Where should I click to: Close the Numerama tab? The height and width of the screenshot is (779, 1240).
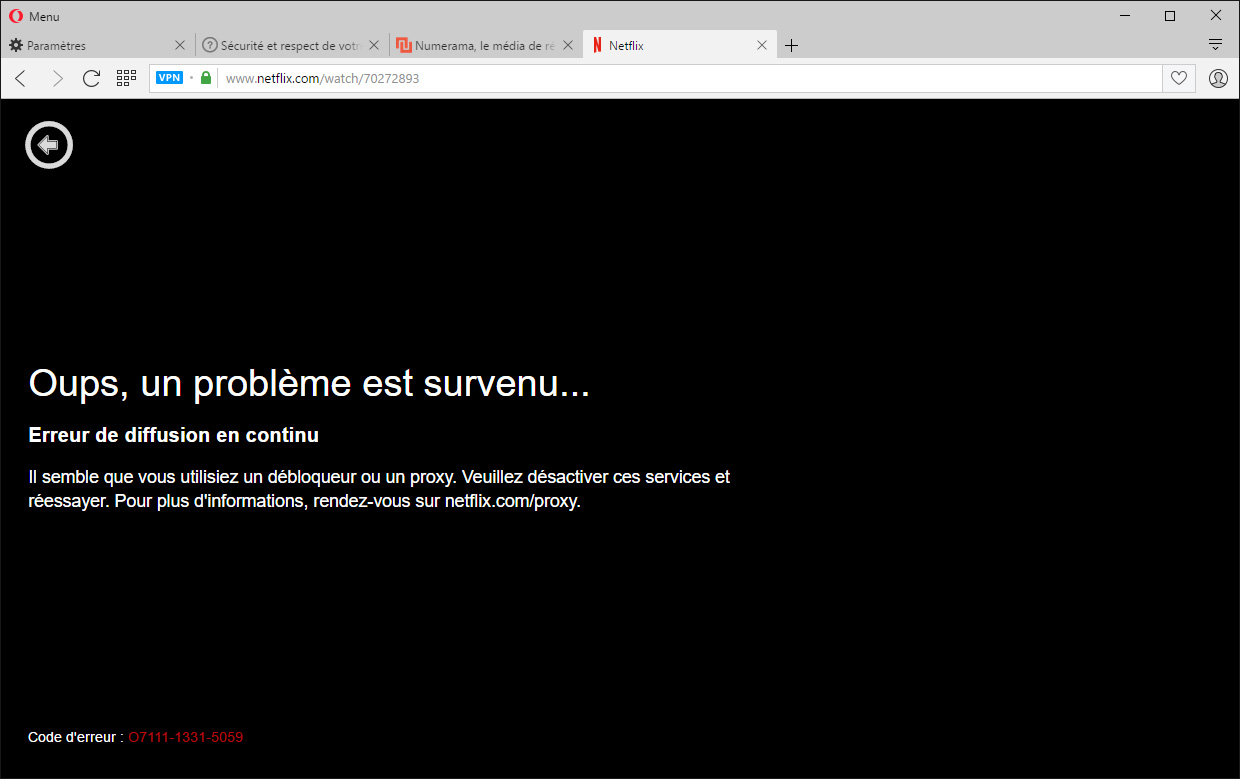(568, 45)
